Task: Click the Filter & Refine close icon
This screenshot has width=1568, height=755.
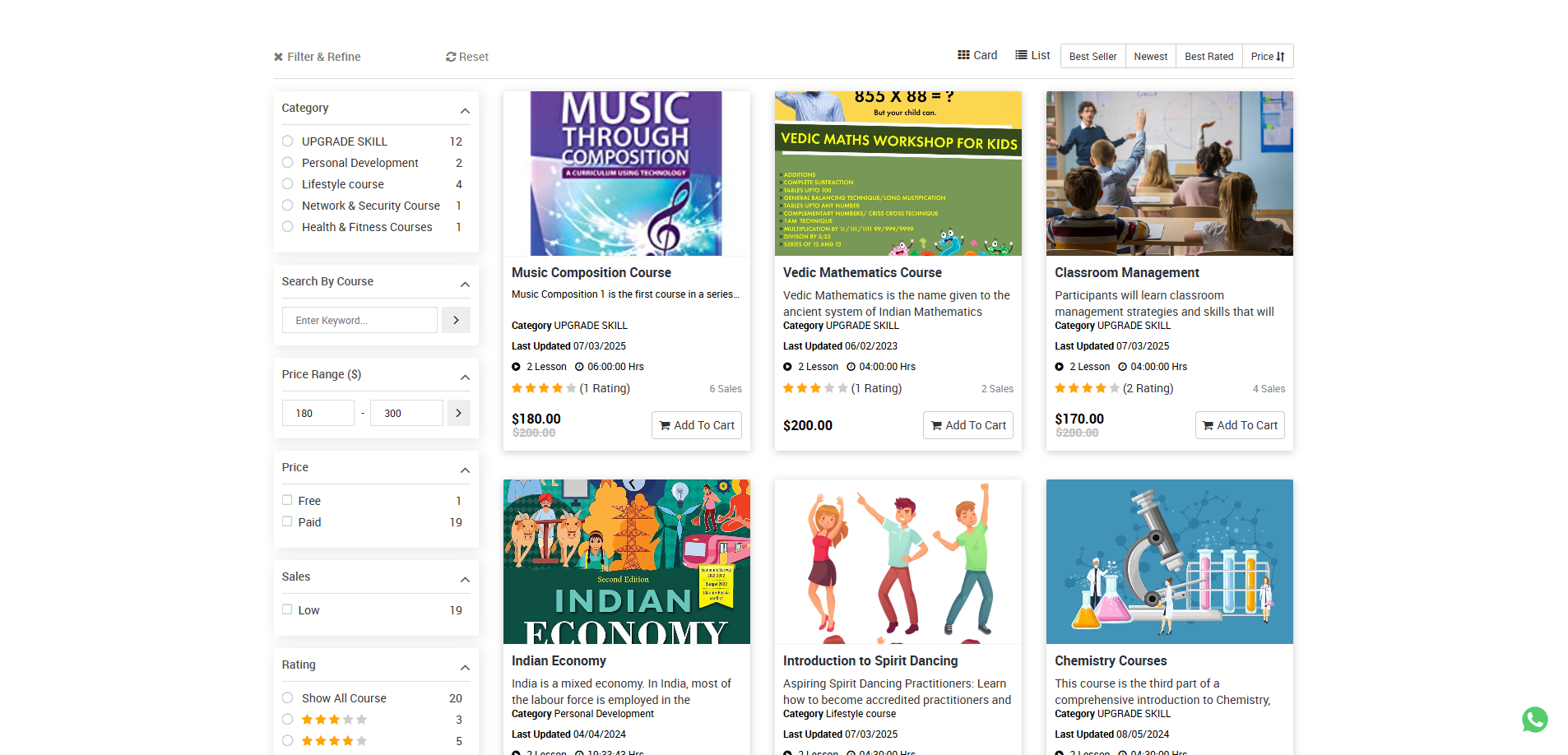Action: coord(278,57)
